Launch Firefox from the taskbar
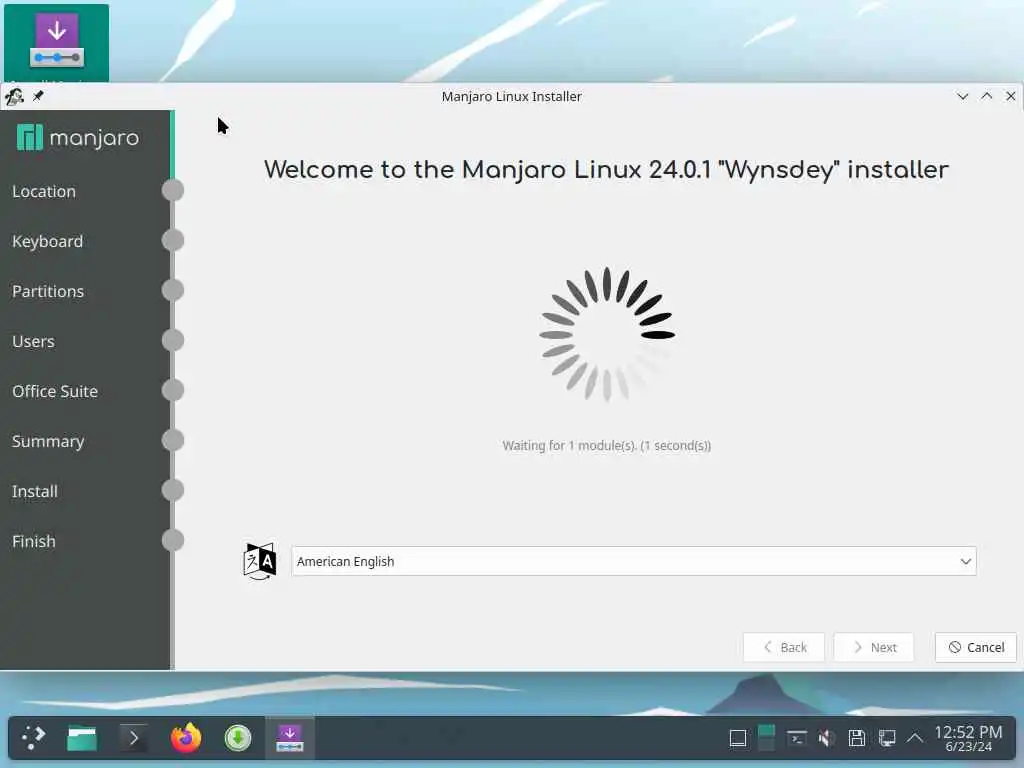 click(186, 738)
